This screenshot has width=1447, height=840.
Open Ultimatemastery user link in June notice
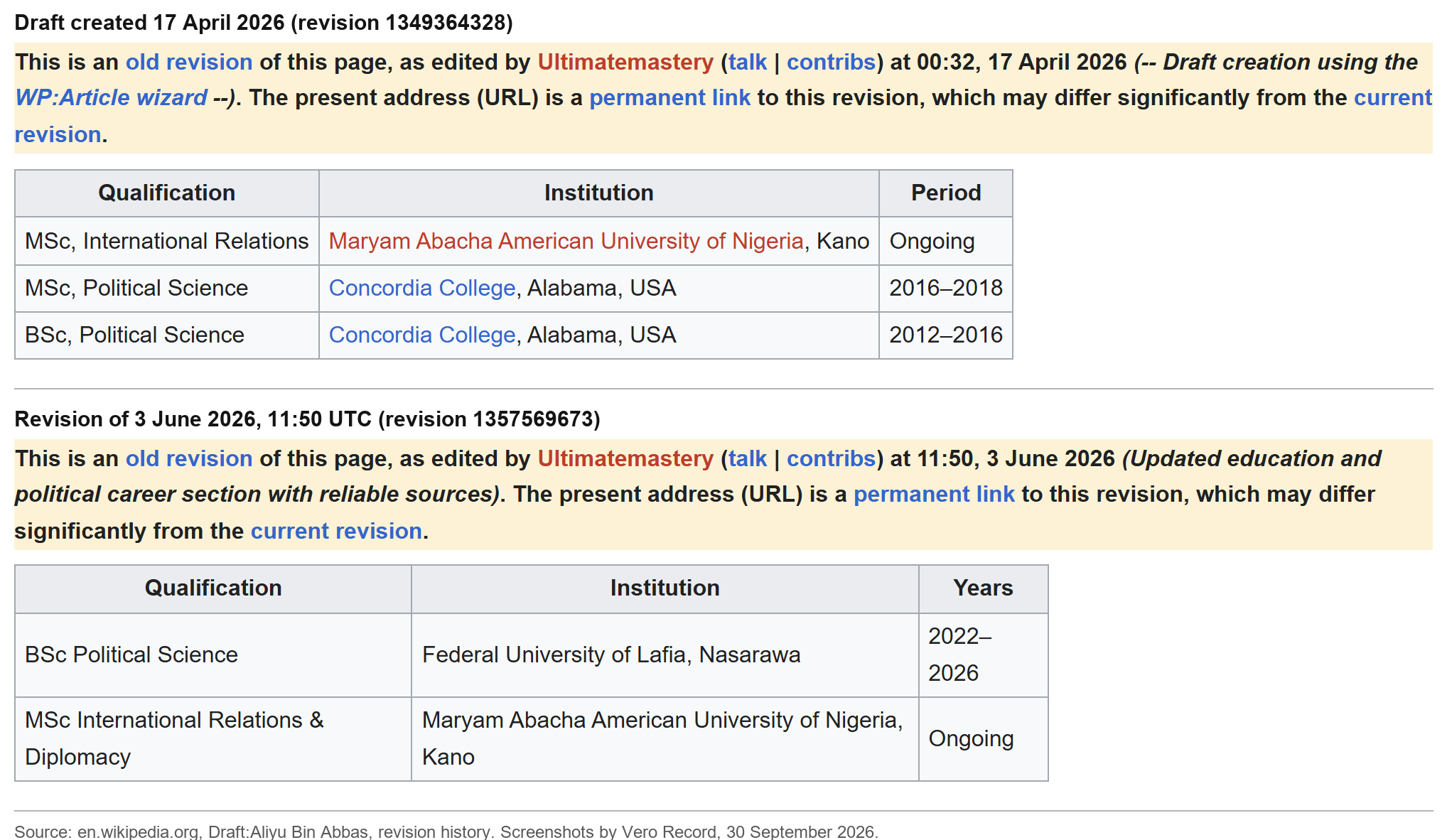pos(625,459)
